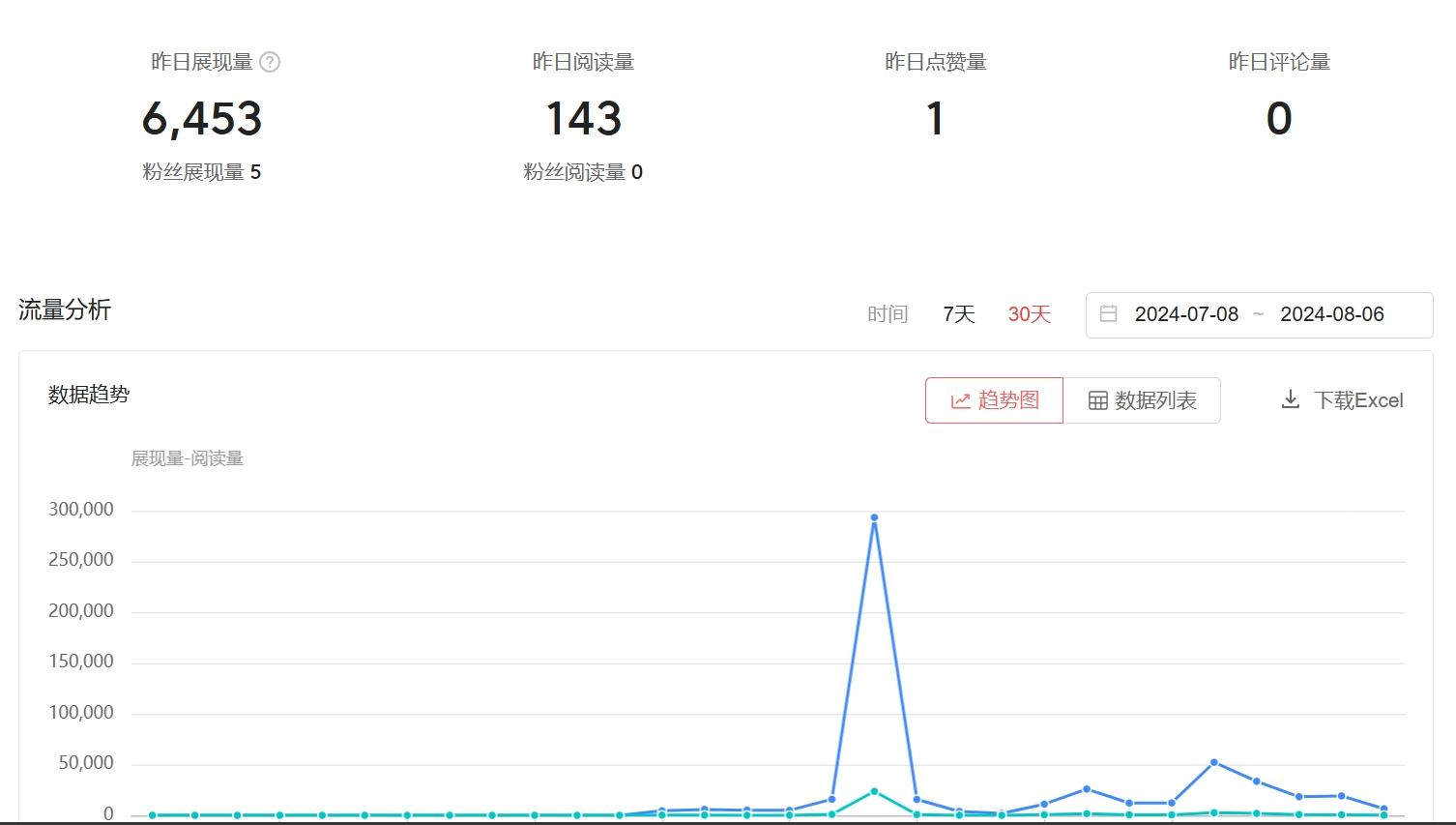Click the 昨日点赞量 label
This screenshot has width=1456, height=825.
pyautogui.click(x=936, y=62)
